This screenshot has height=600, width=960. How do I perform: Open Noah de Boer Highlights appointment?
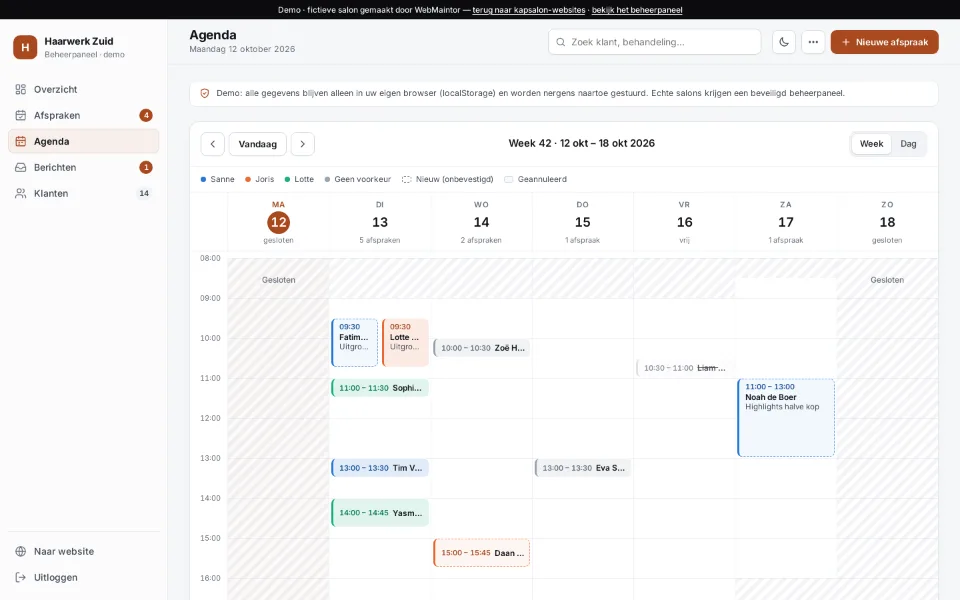point(786,418)
